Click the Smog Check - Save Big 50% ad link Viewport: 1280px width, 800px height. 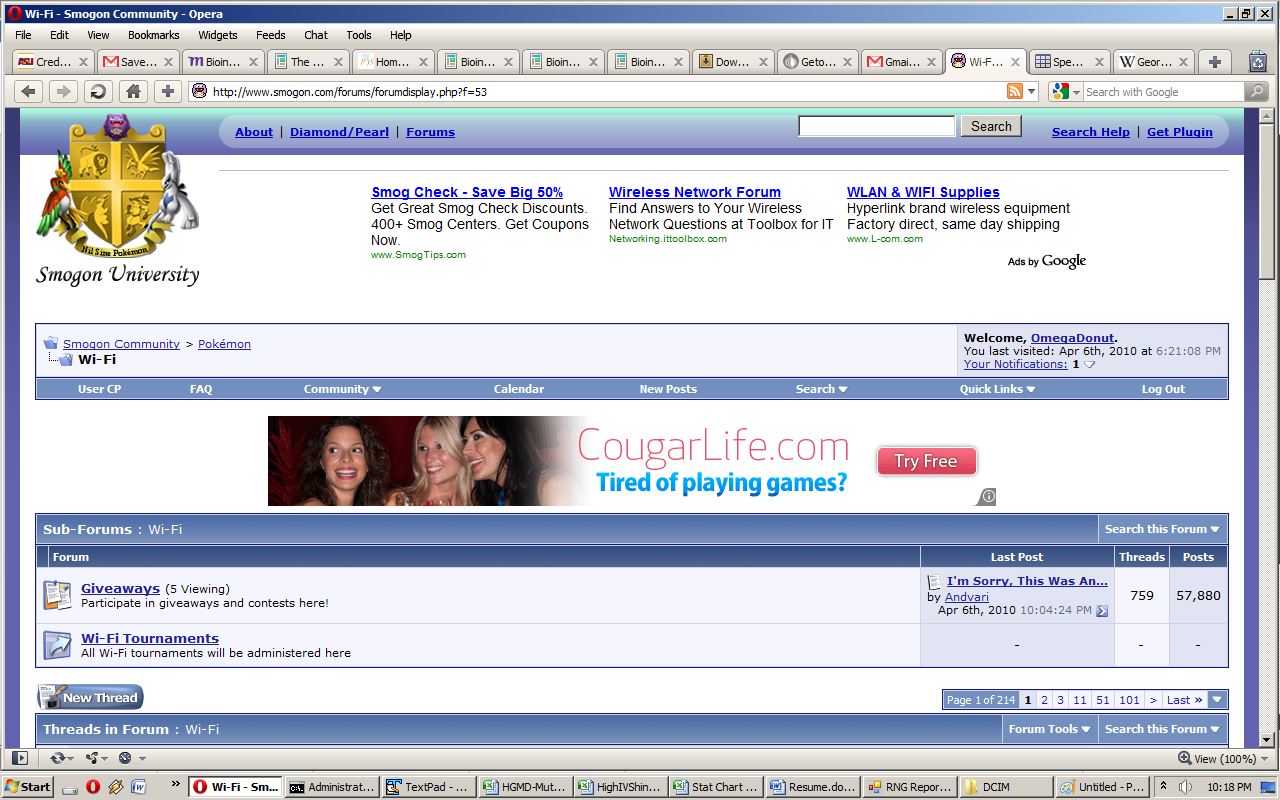(x=467, y=192)
